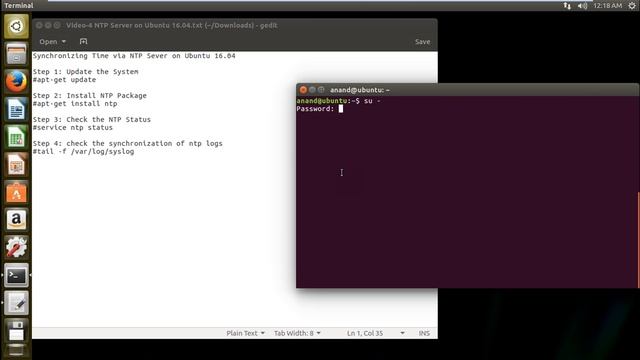The image size is (640, 360).
Task: Minimize the anand@ubuntu terminal window
Action: (x=312, y=90)
